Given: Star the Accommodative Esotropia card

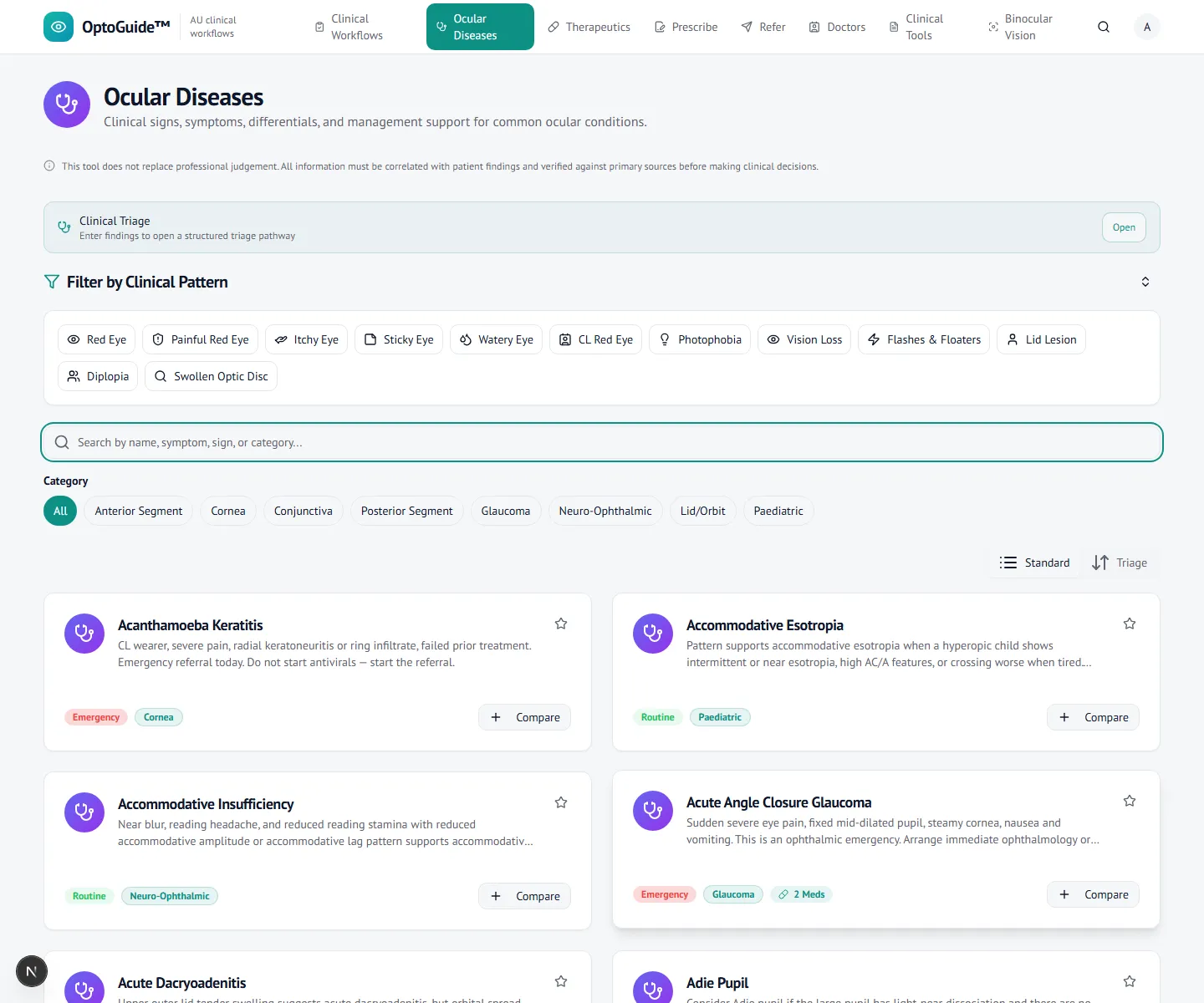Looking at the screenshot, I should 1130,624.
